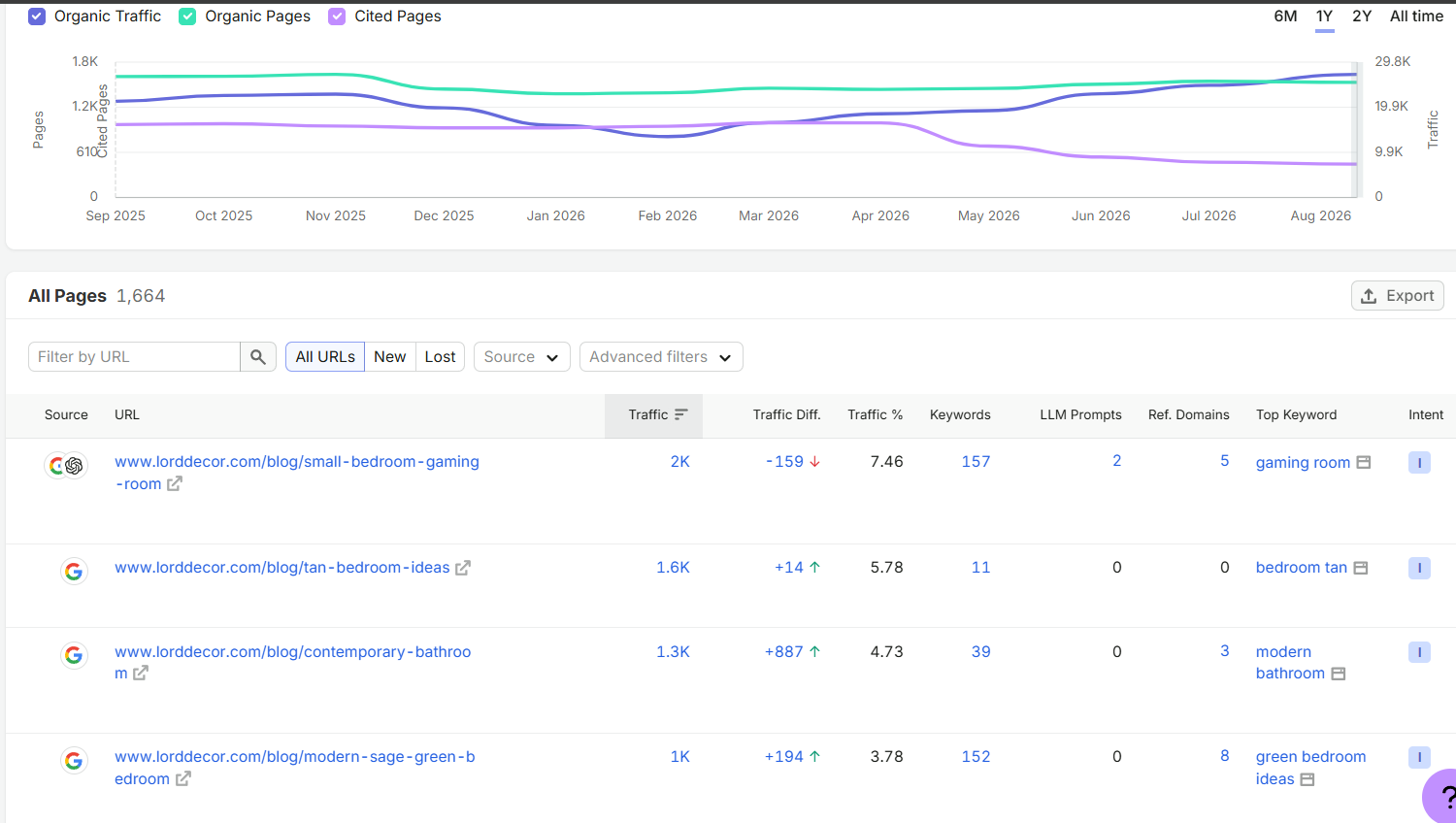The width and height of the screenshot is (1456, 823).
Task: Focus the Filter by URL input field
Action: [134, 357]
